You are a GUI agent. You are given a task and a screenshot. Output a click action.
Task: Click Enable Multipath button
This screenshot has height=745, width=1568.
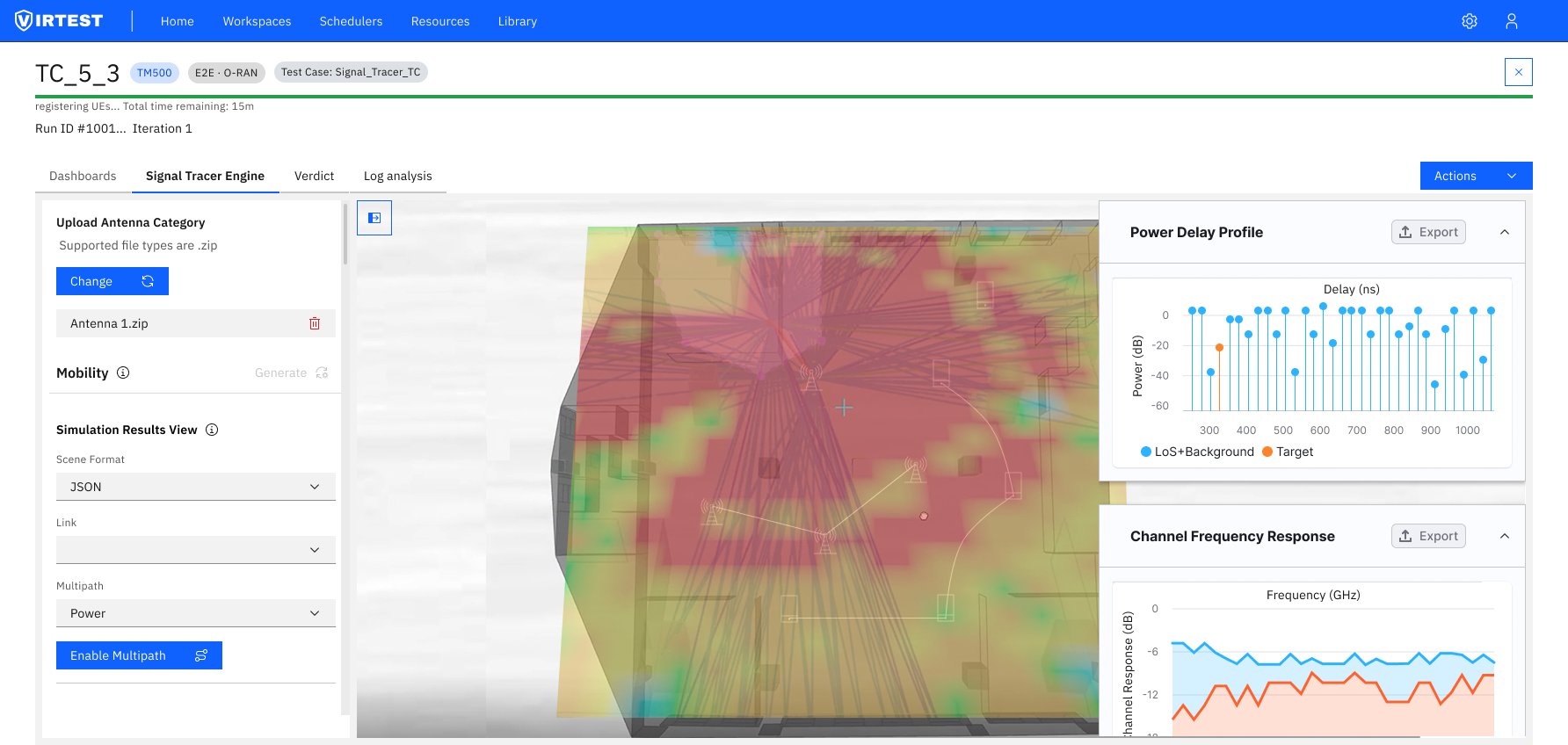[139, 655]
